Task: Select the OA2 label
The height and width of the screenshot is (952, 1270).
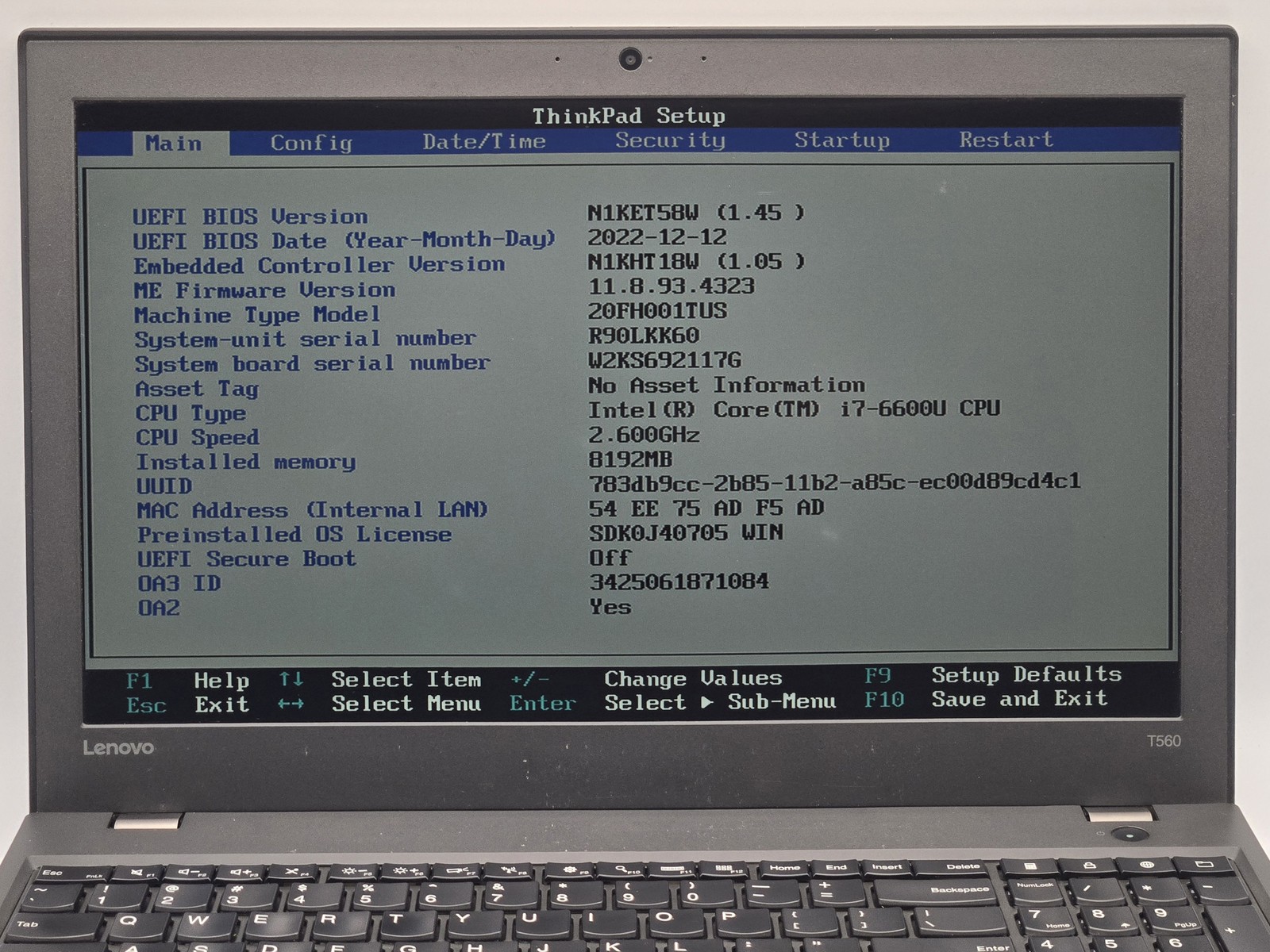Action: 159,608
